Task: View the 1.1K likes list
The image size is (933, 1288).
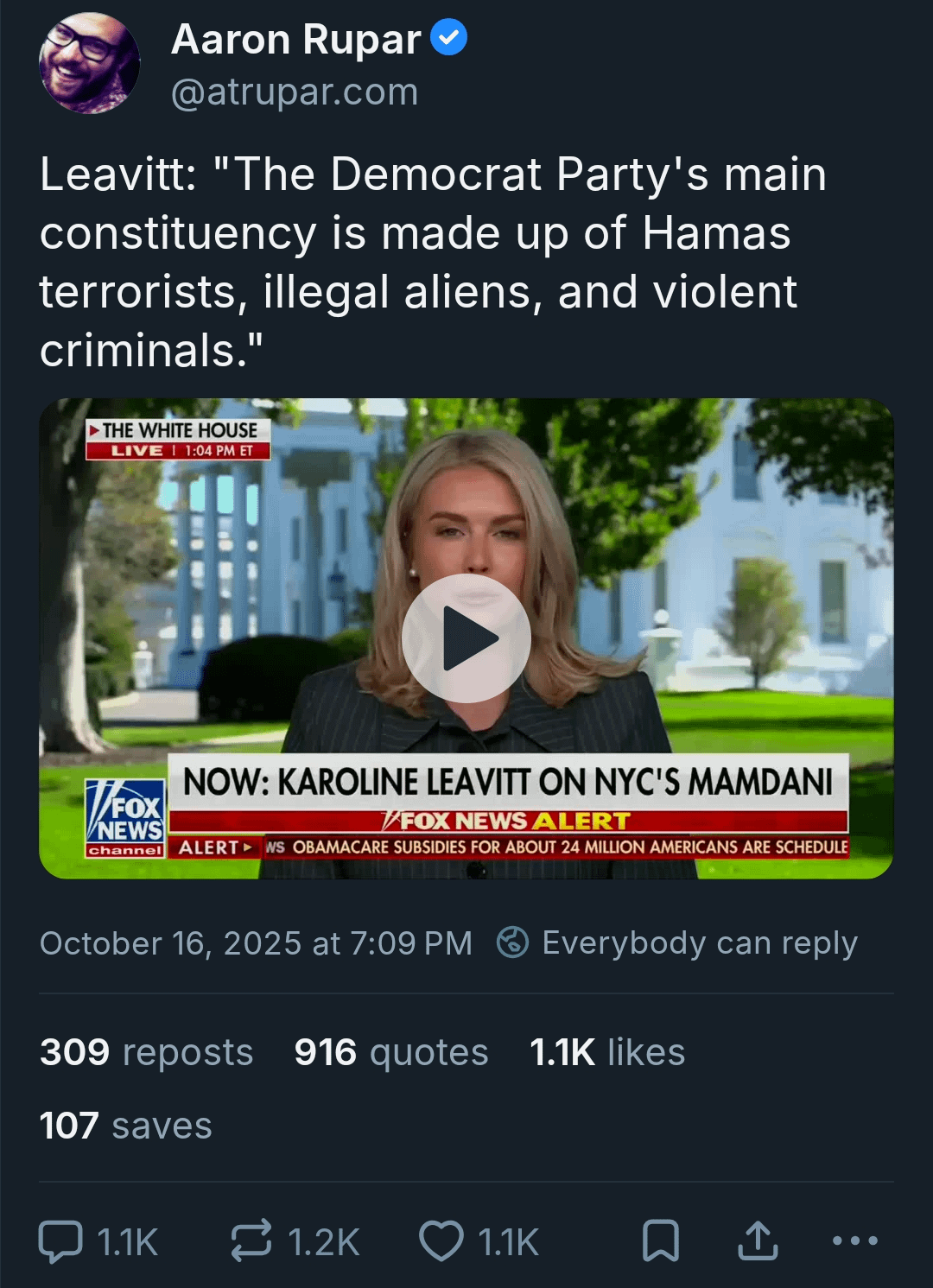Action: coord(607,1052)
